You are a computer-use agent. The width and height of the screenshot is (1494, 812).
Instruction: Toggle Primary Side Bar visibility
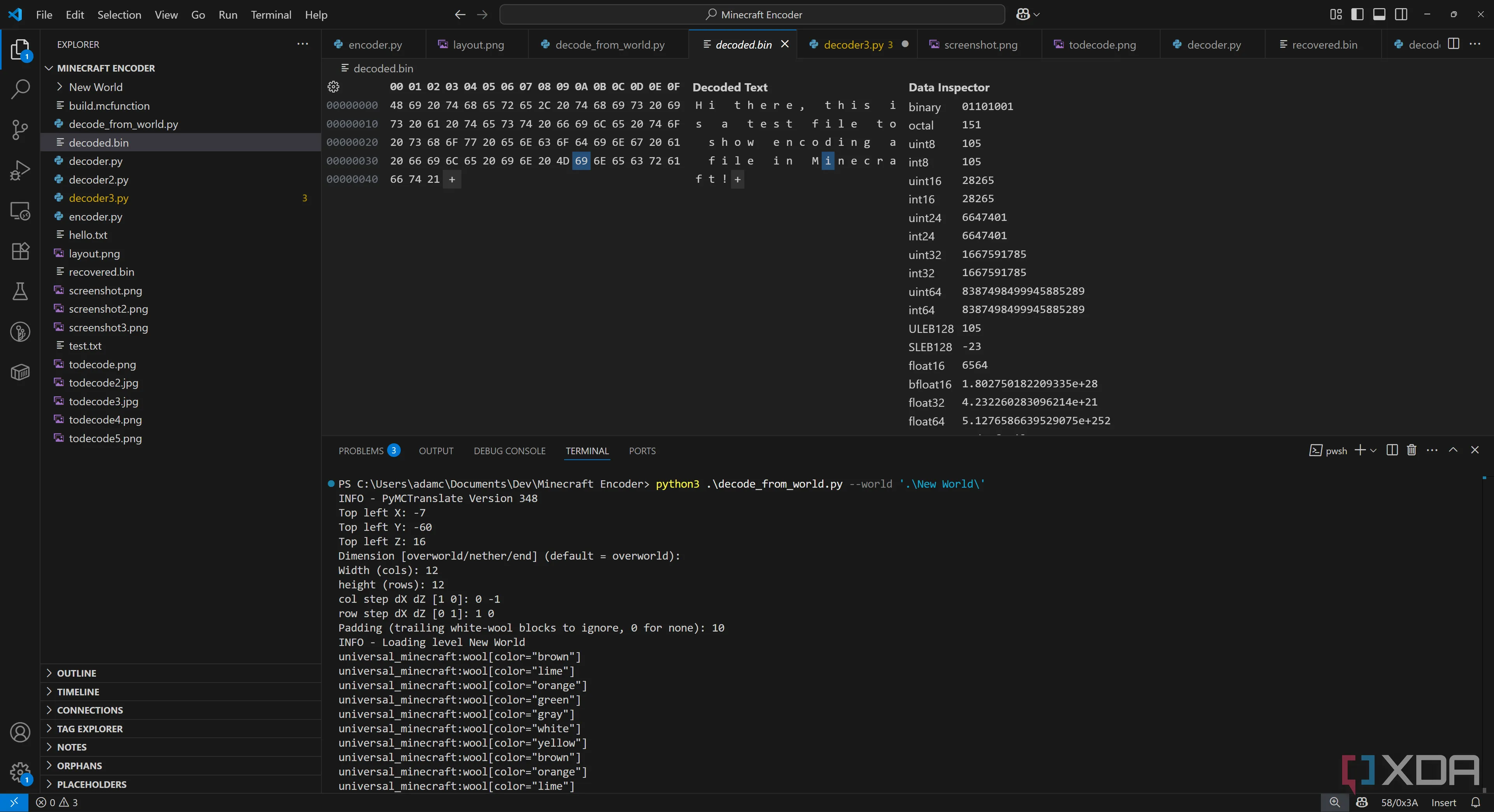[1357, 14]
